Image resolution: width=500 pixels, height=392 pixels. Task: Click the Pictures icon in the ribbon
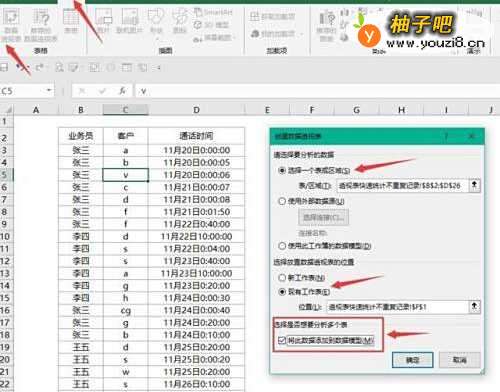[103, 21]
